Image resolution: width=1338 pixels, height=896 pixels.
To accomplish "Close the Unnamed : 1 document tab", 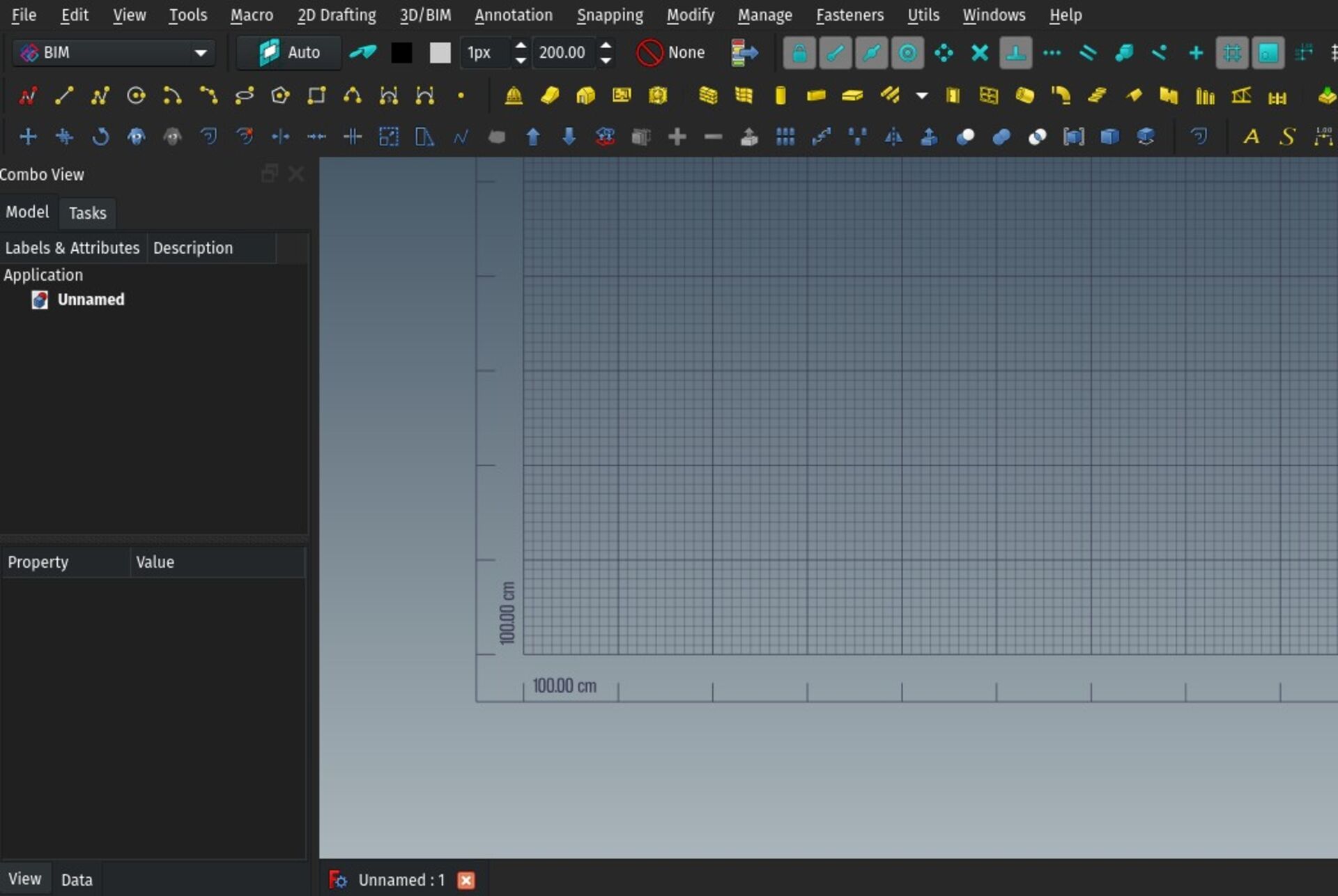I will coord(466,881).
